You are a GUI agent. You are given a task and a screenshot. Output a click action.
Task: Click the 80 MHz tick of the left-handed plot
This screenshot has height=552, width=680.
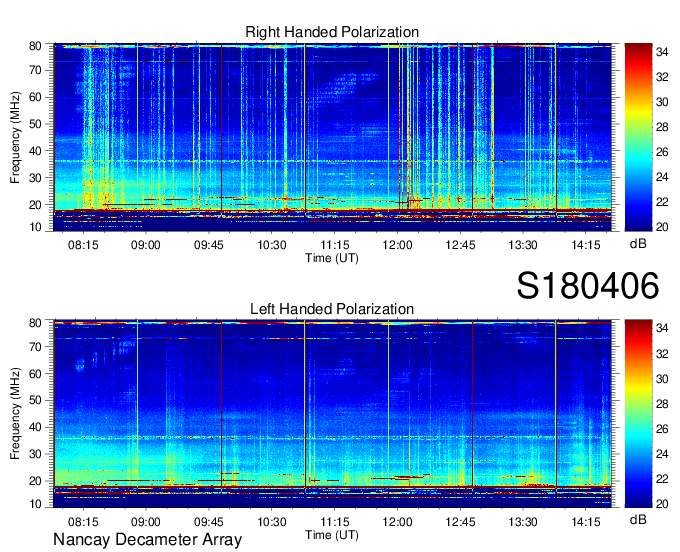coord(36,323)
